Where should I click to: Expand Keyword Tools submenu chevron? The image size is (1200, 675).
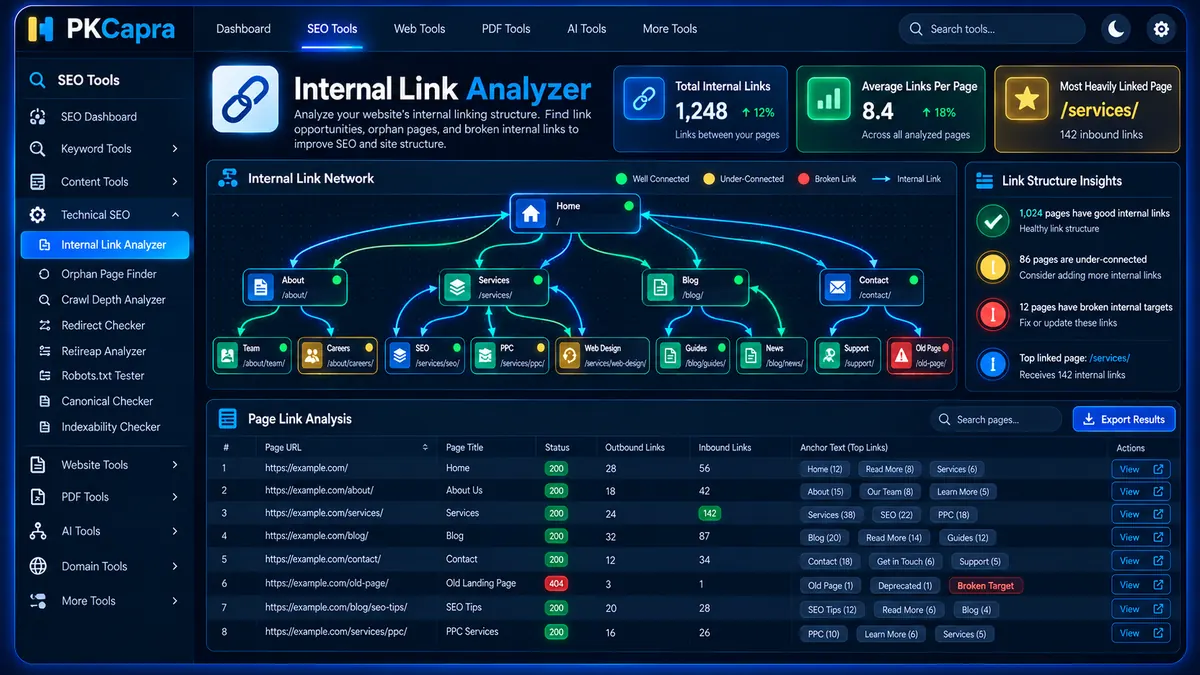(x=175, y=149)
